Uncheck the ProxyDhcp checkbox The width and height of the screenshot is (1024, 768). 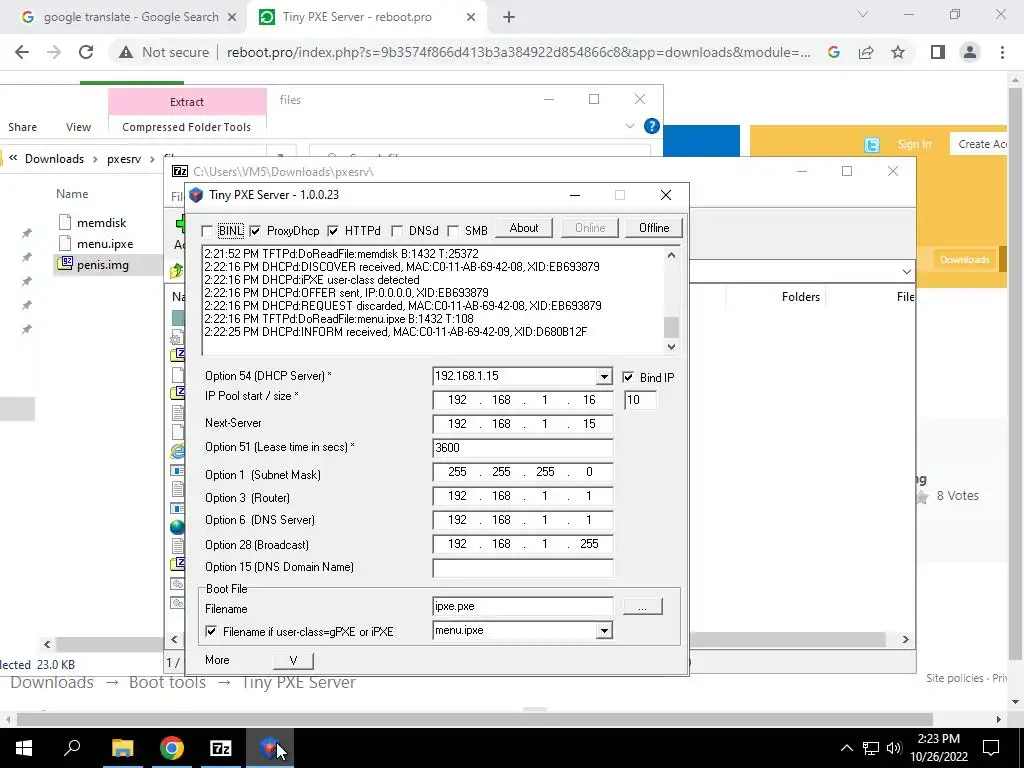tap(255, 231)
